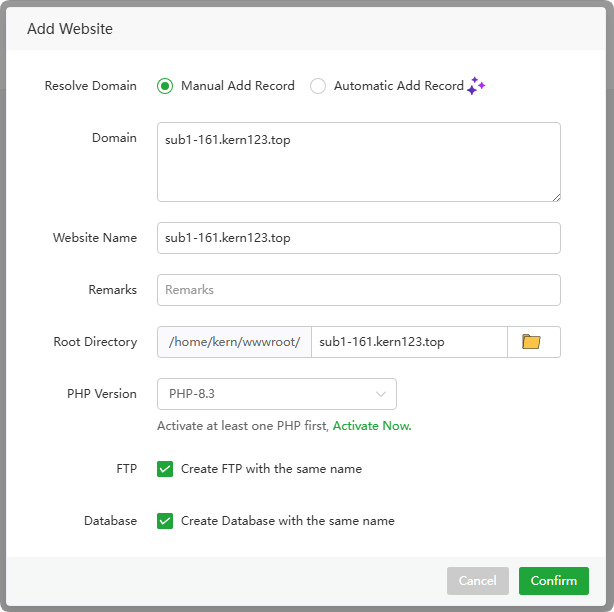Select the Manual Add Record radio button
The image size is (614, 612).
pos(165,86)
